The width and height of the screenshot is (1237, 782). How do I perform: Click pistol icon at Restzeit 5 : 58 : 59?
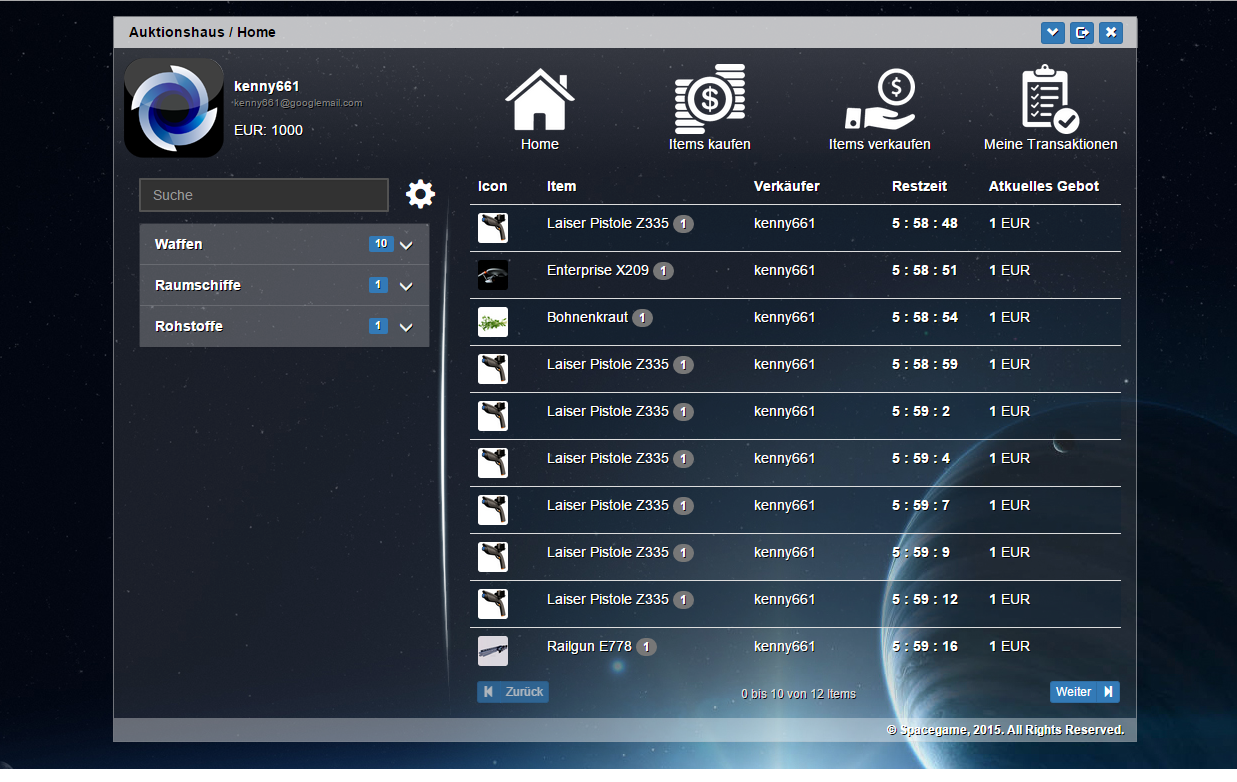click(493, 369)
